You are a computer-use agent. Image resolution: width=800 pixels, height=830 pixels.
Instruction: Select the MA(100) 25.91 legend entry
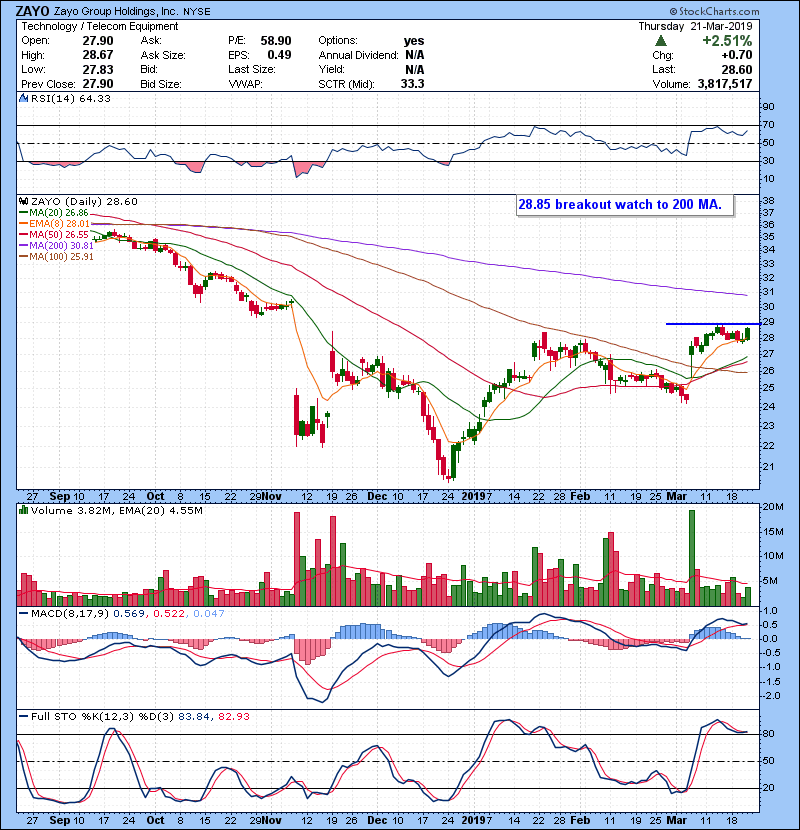(x=56, y=257)
